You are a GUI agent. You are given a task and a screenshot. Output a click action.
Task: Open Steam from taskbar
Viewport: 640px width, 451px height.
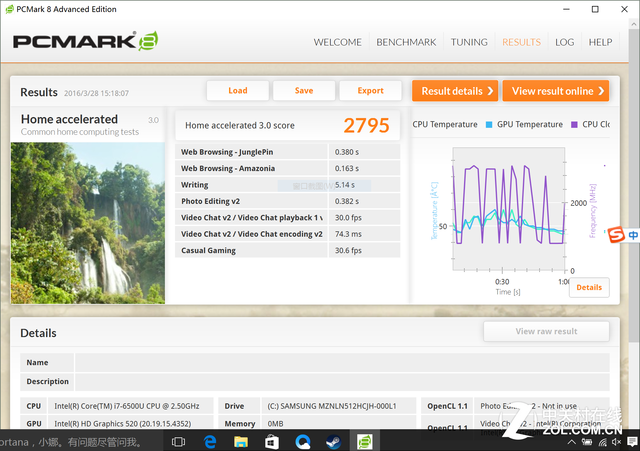pyautogui.click(x=333, y=442)
